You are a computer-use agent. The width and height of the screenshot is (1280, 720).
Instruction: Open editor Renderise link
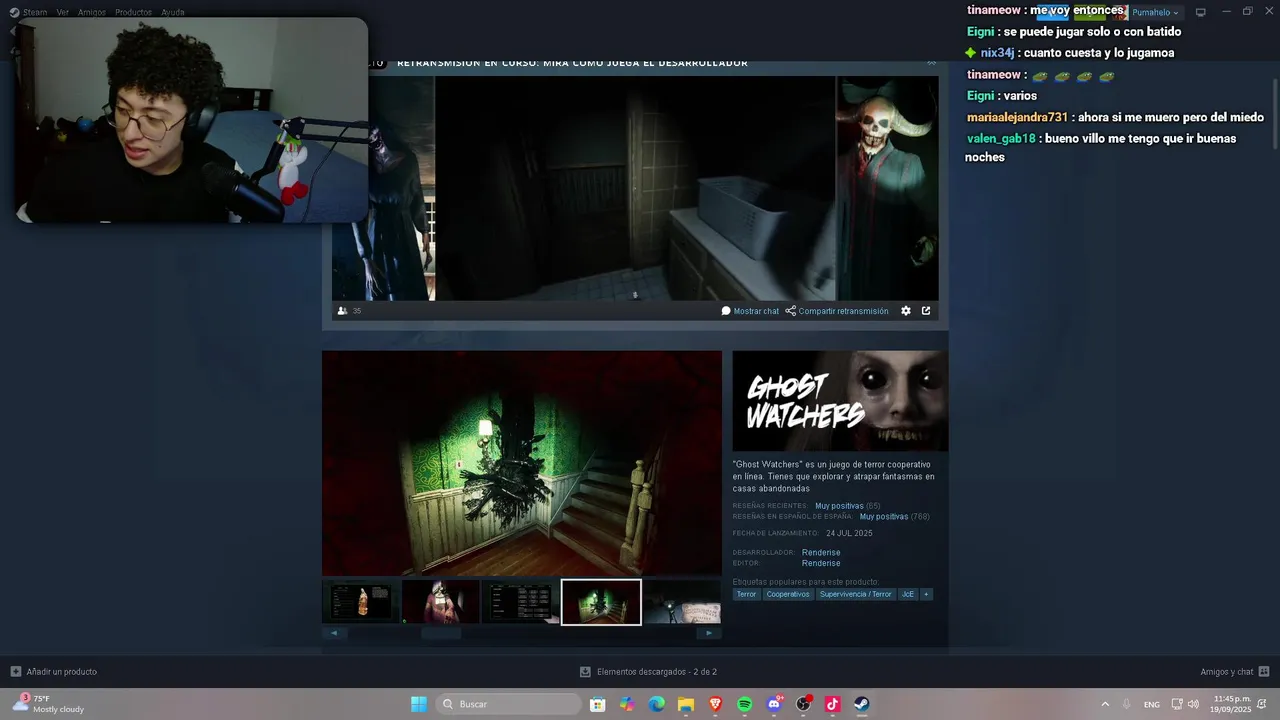tap(821, 563)
